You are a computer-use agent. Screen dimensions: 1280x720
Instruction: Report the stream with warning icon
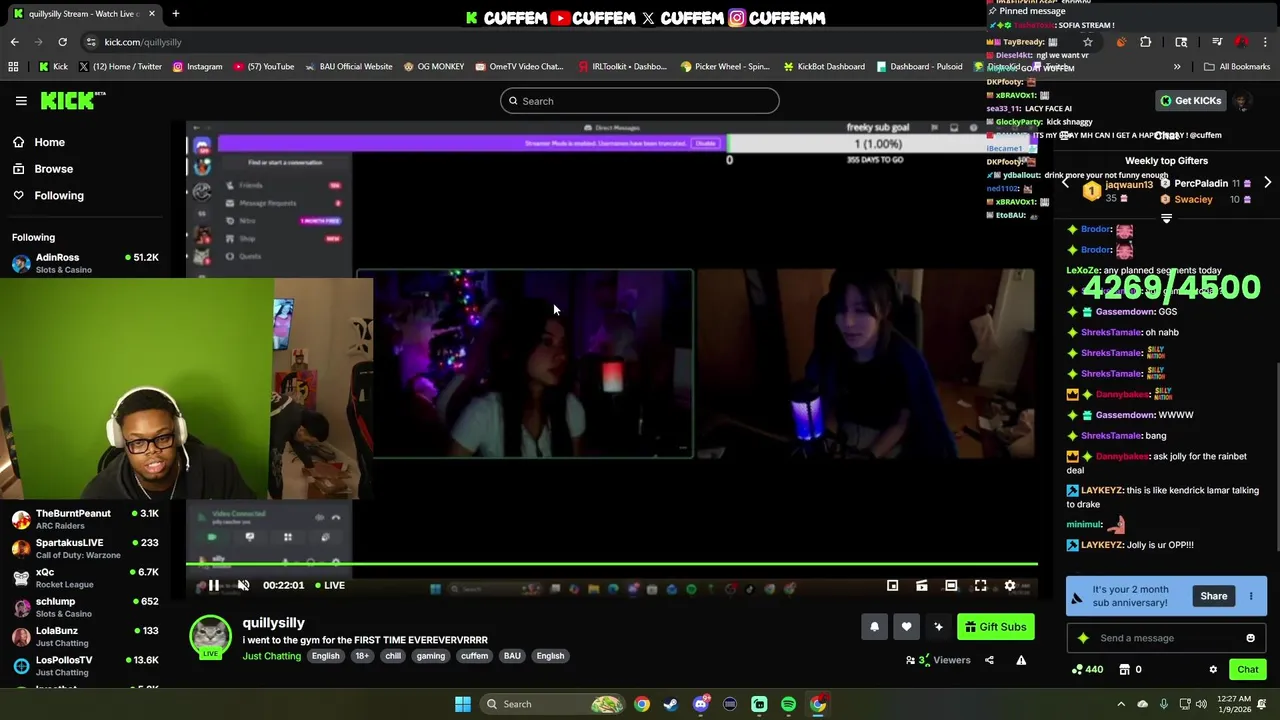(1021, 660)
